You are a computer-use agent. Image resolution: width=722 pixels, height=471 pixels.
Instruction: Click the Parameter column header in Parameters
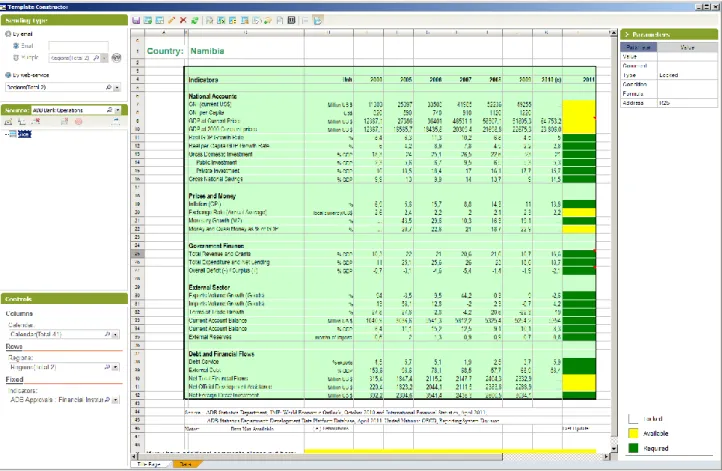[x=639, y=47]
